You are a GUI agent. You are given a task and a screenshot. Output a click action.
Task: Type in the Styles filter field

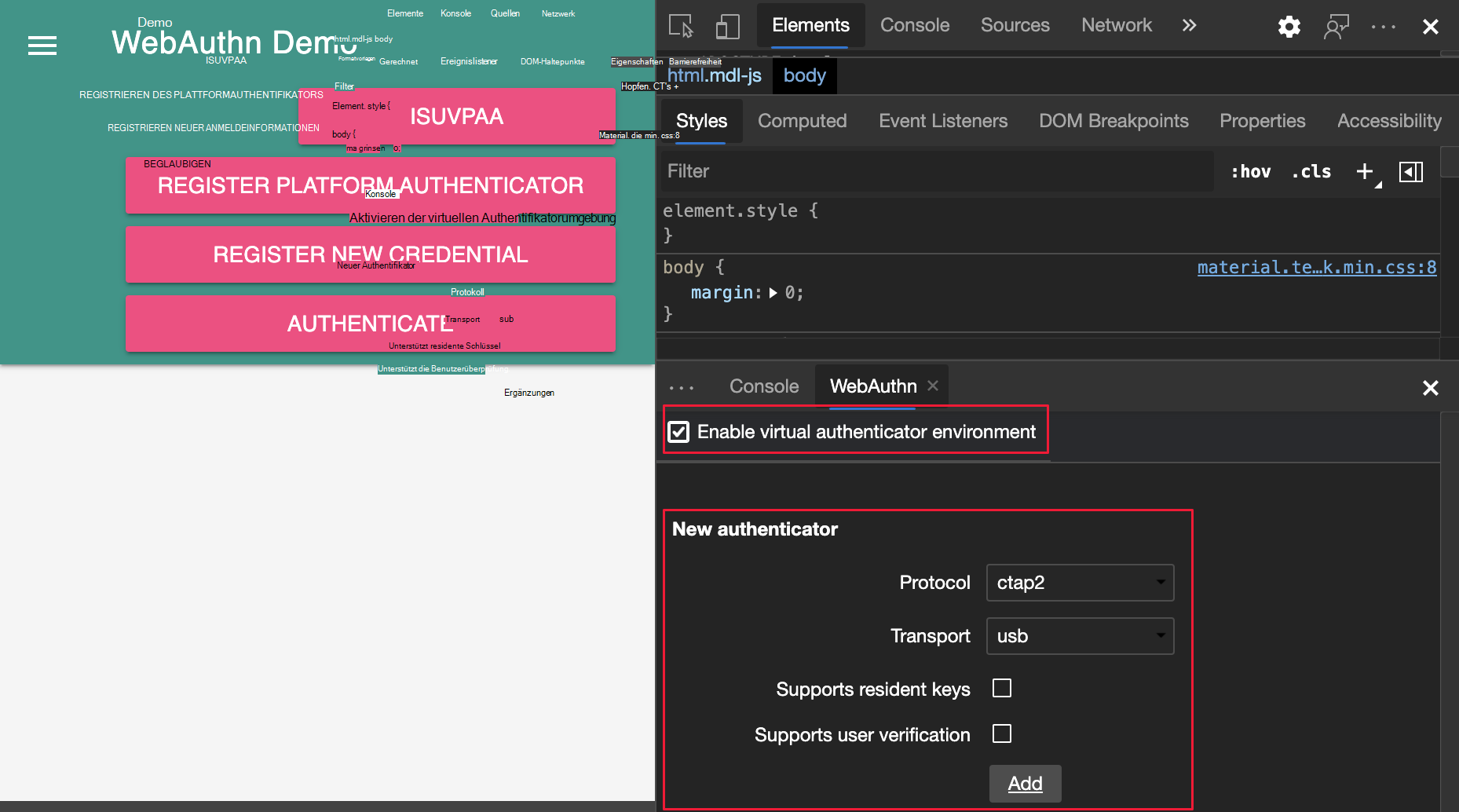coord(864,171)
